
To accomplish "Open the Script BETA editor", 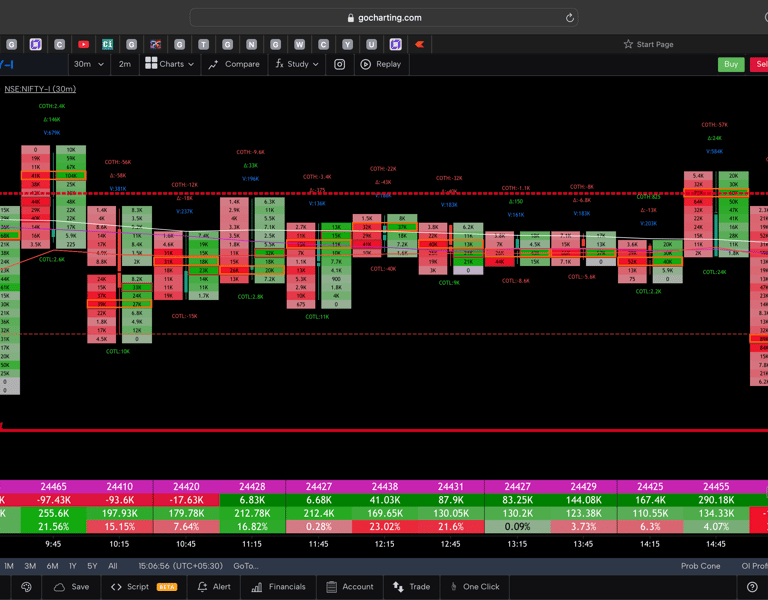I will pyautogui.click(x=144, y=587).
